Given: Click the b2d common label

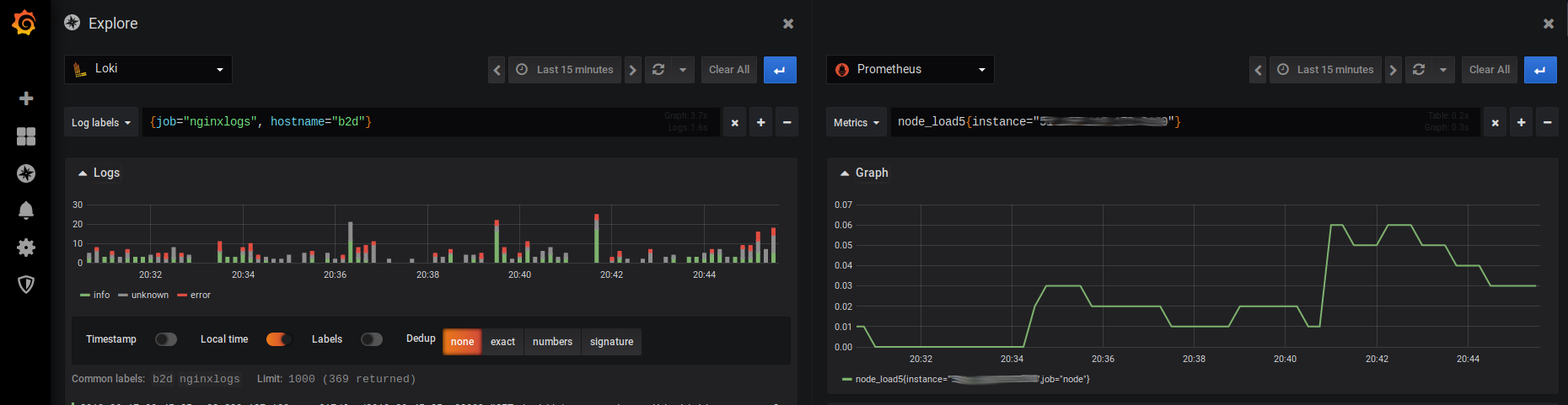Looking at the screenshot, I should [x=163, y=379].
